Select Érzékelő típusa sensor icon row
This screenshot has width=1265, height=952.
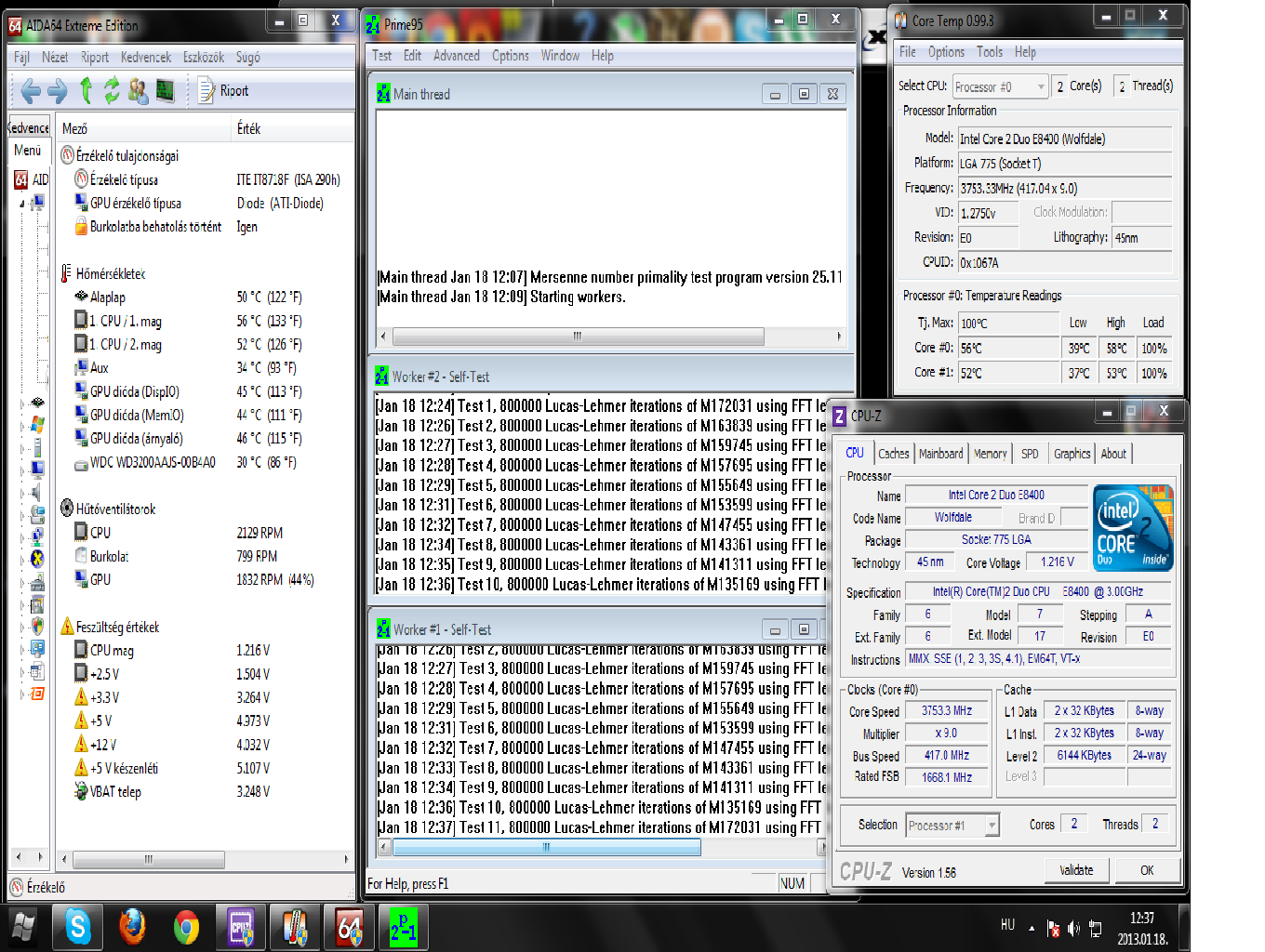click(x=81, y=179)
